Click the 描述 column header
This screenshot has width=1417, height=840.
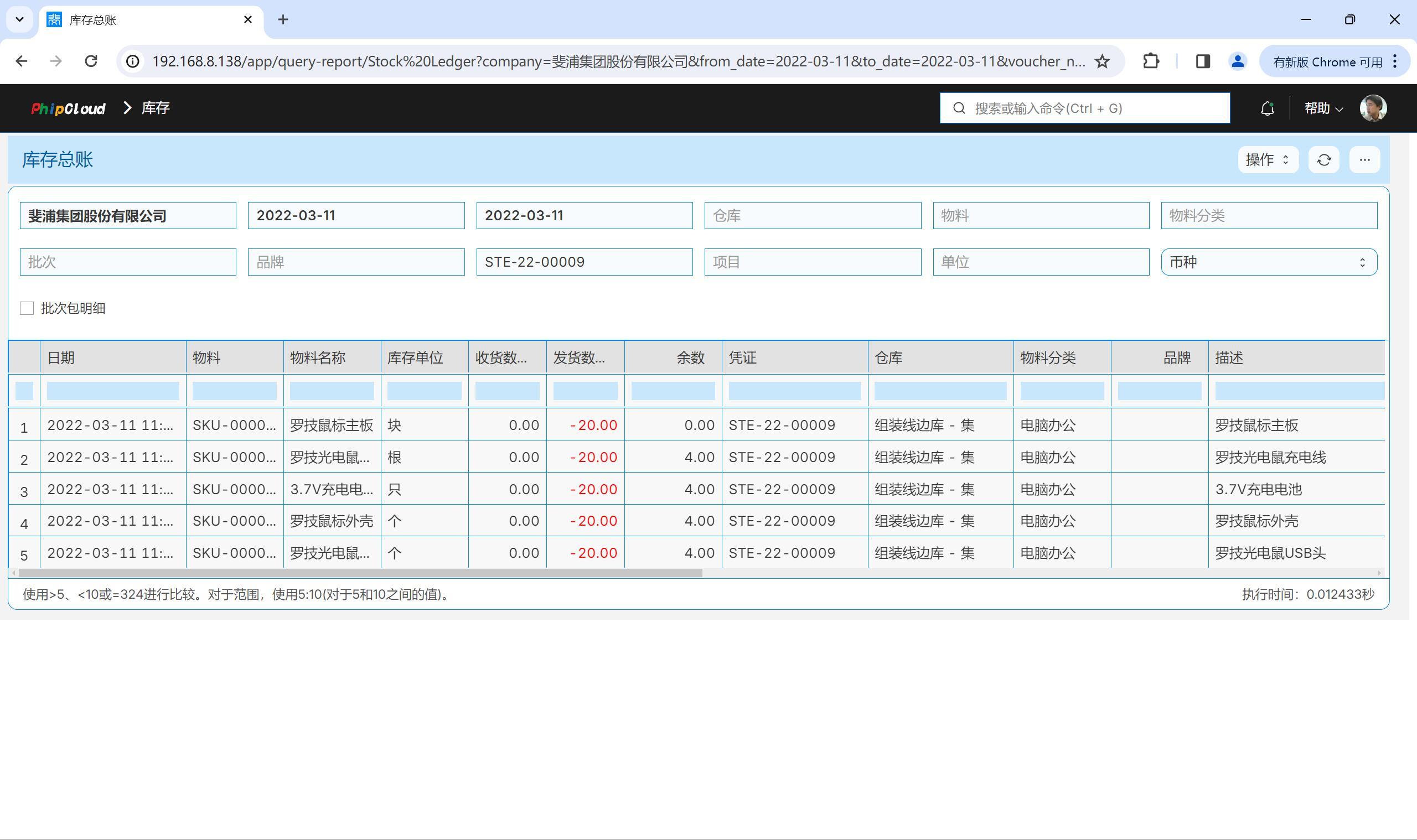pos(1296,357)
